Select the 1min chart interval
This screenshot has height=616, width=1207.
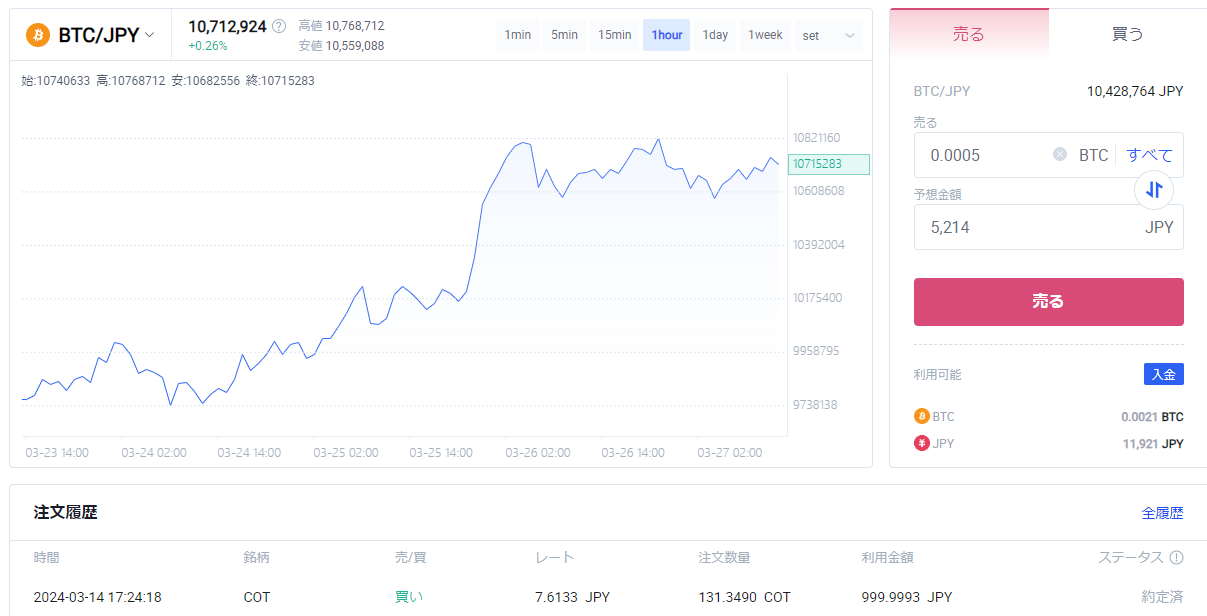pos(518,35)
